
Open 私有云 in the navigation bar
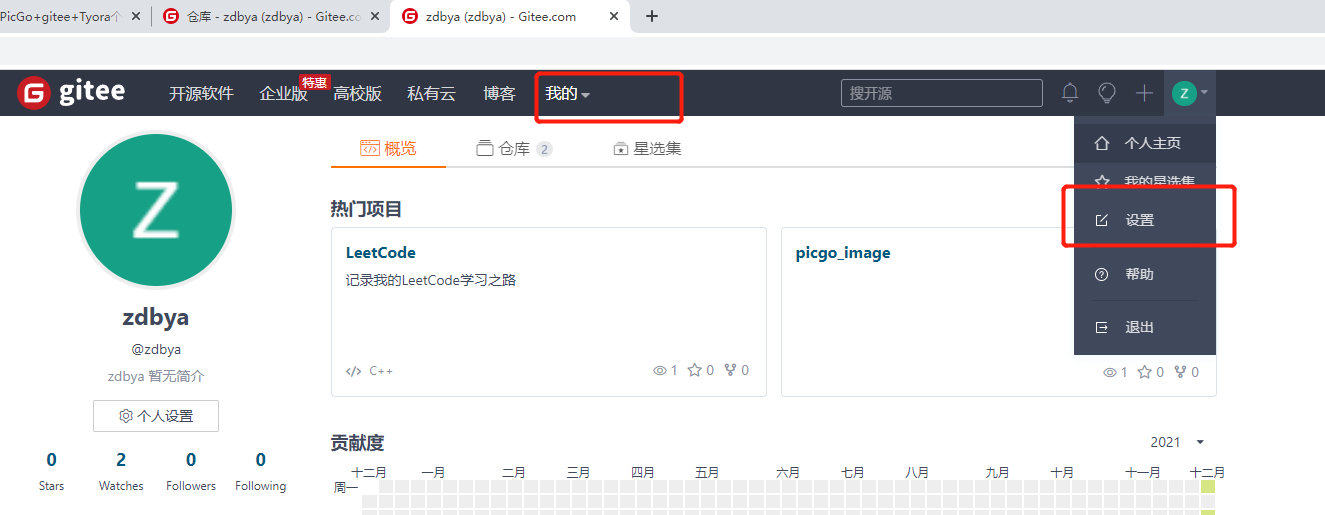tap(431, 93)
